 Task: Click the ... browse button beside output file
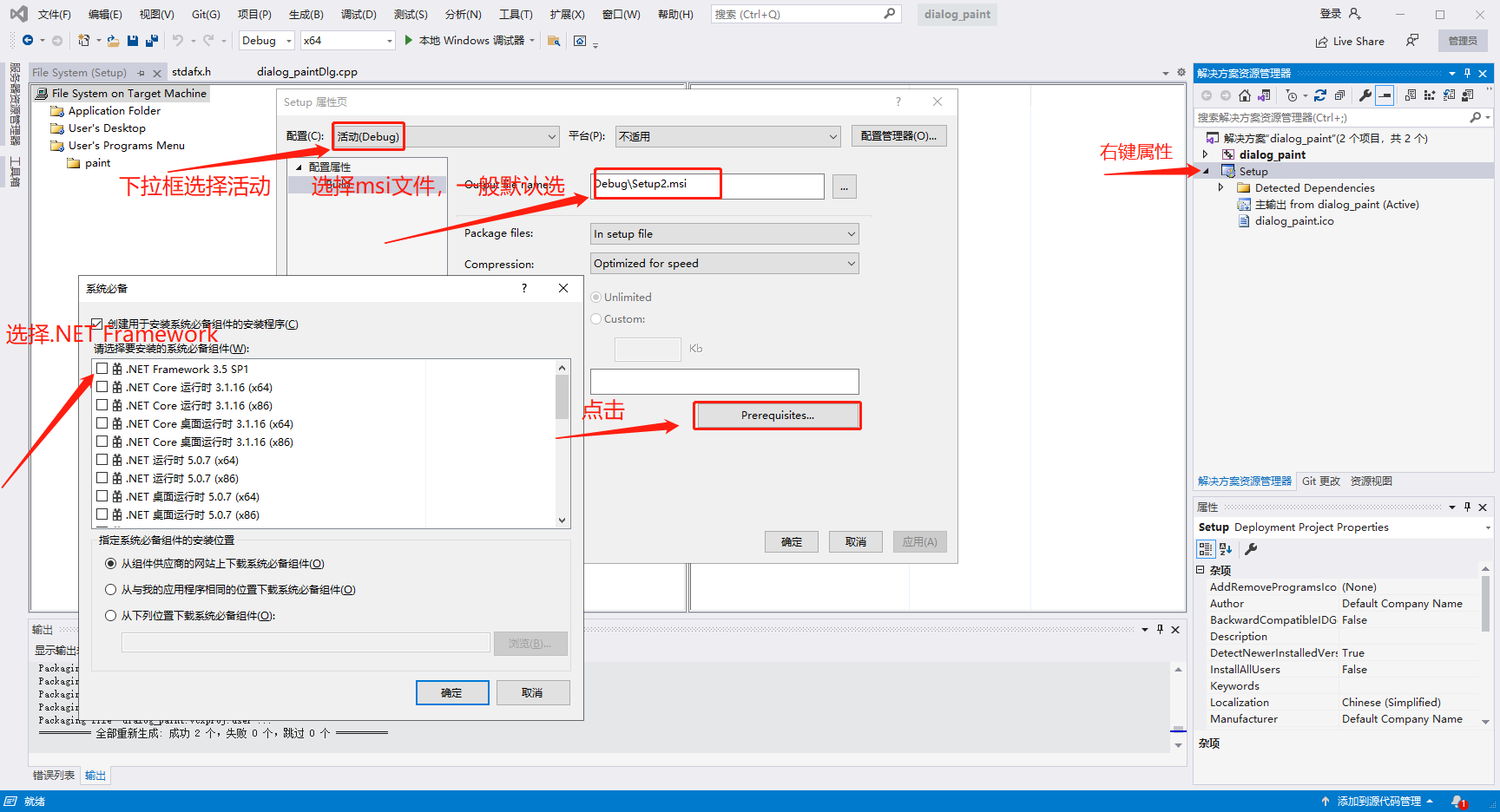(x=844, y=187)
